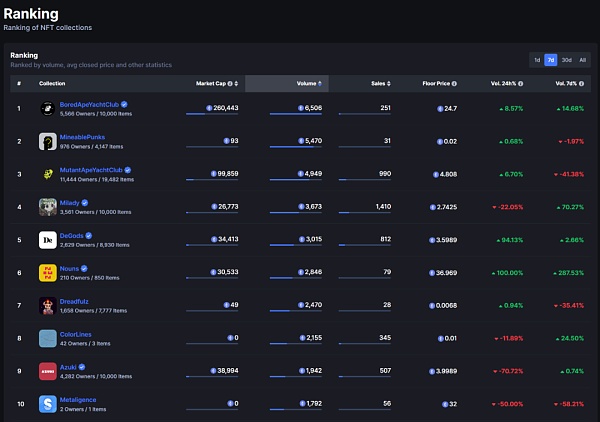Open the Dreadfulz collection name link
This screenshot has height=422, width=600.
click(77, 300)
